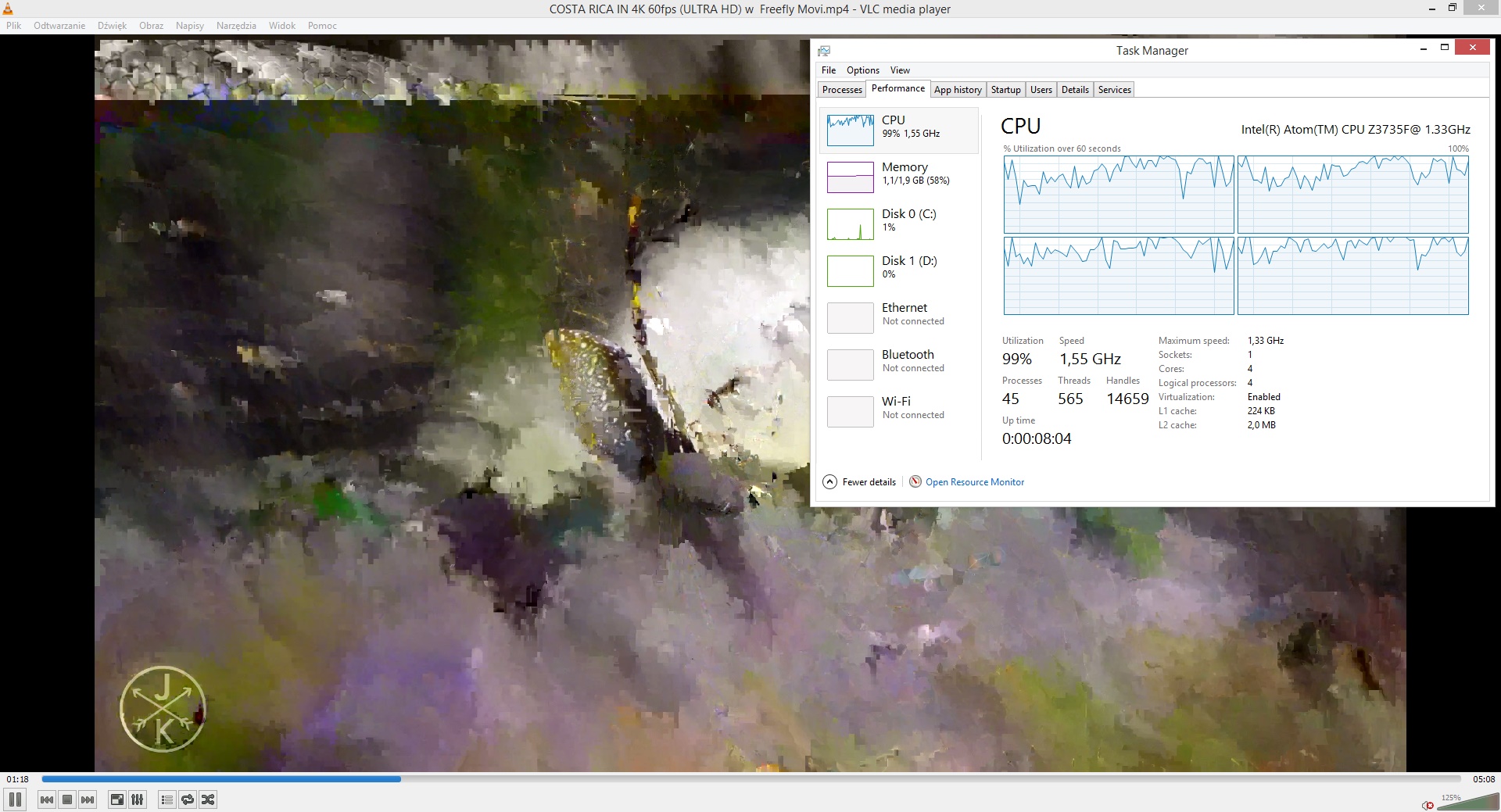
Task: Toggle remaining time display 05:08
Action: pyautogui.click(x=1484, y=779)
